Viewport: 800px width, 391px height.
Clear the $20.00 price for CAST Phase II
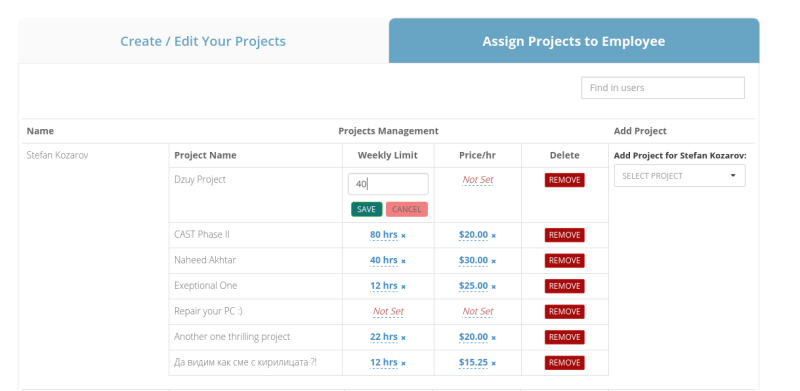[493, 236]
